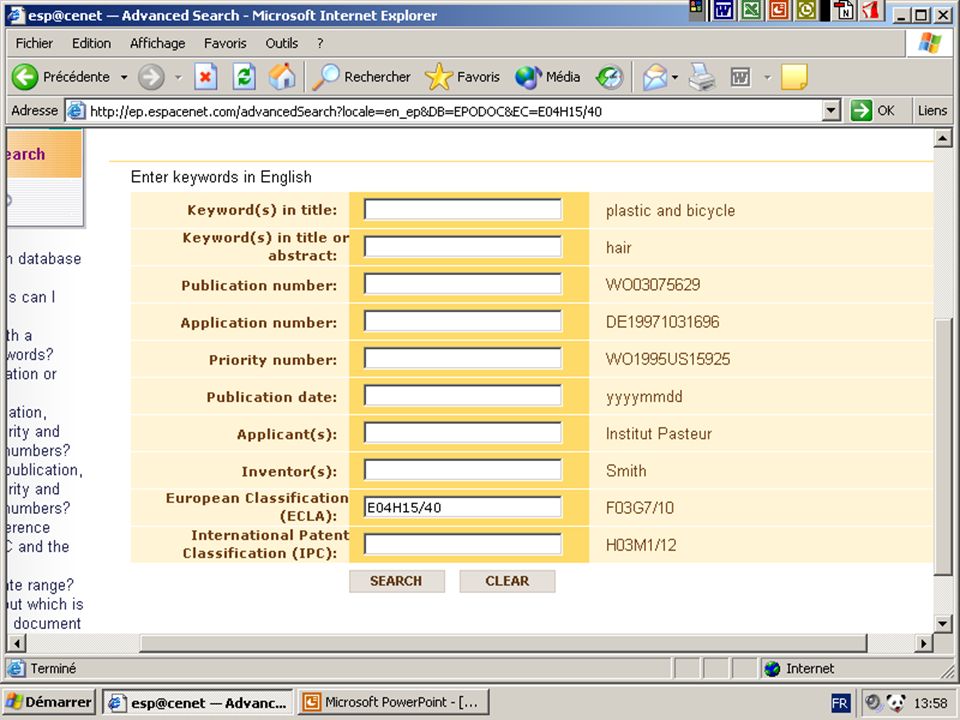960x720 pixels.
Task: Click the ECLA field containing E04H15/40
Action: 463,508
